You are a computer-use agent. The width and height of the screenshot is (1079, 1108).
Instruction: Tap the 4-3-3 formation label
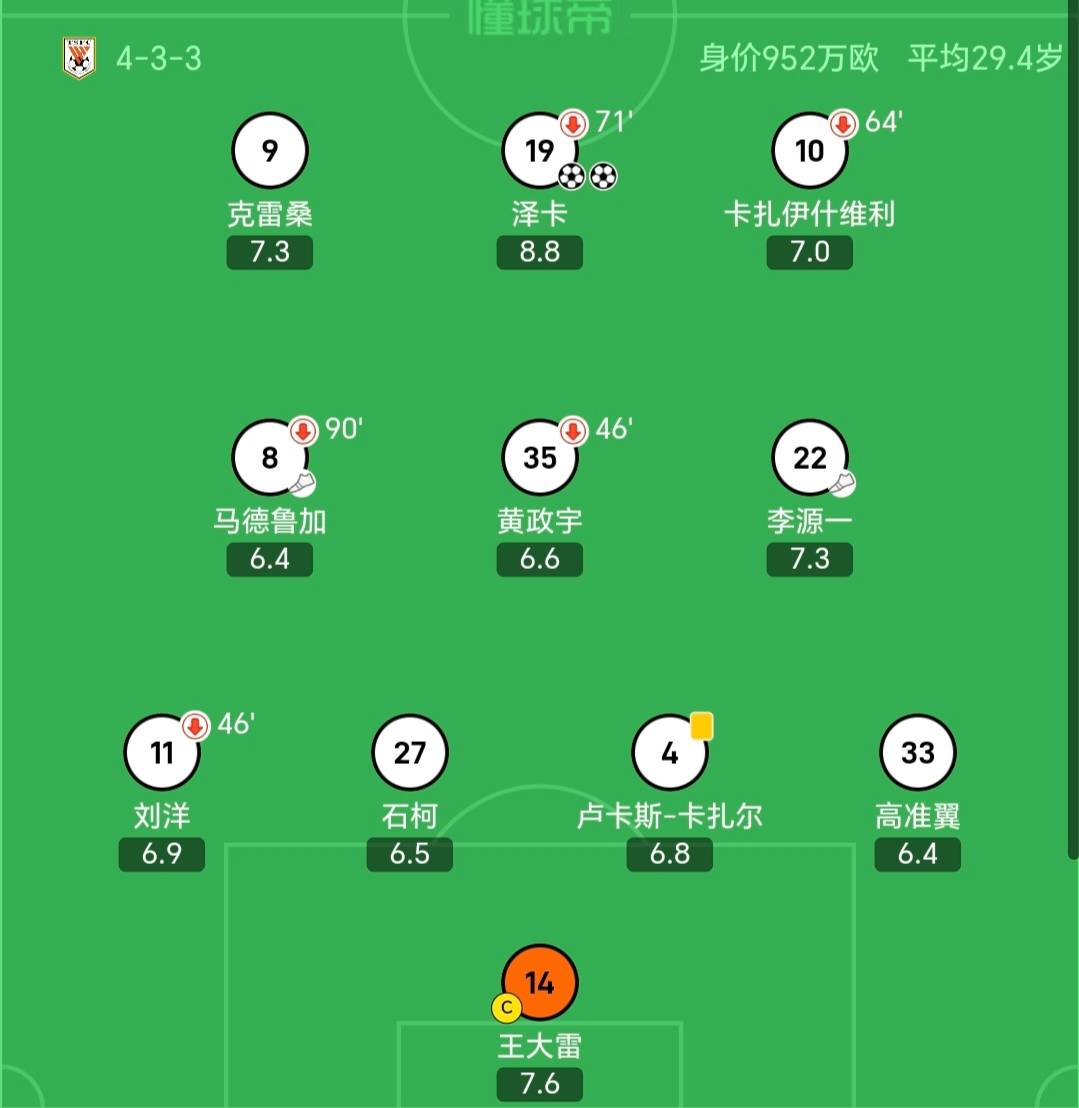[159, 58]
